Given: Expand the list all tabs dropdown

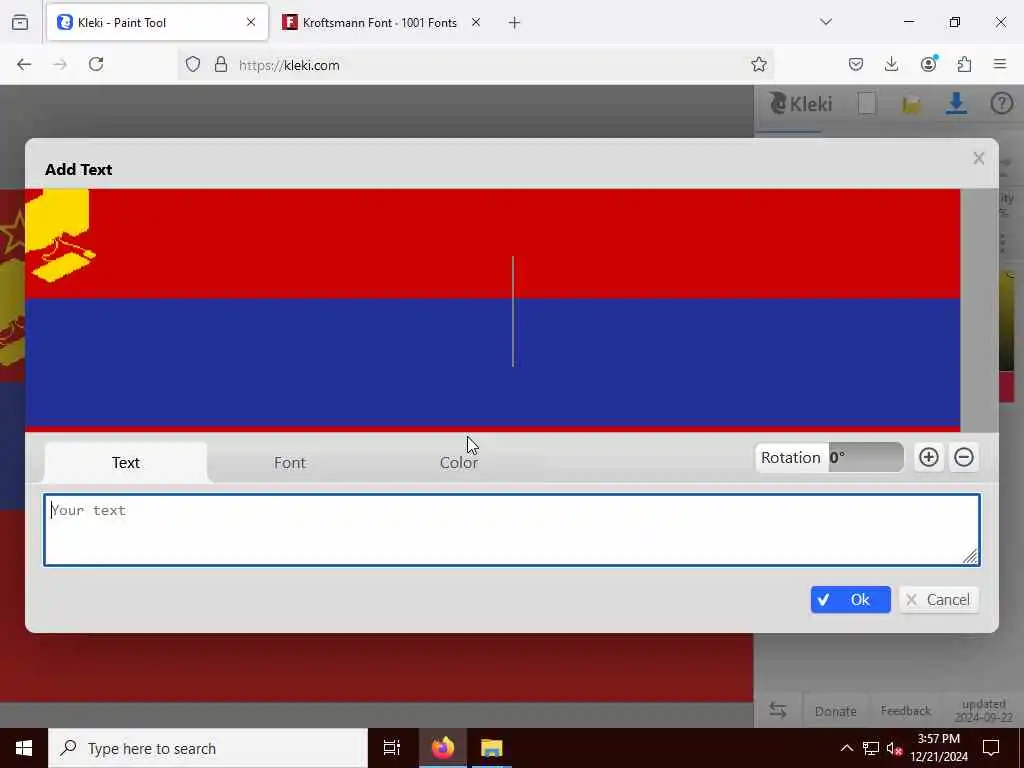Looking at the screenshot, I should pyautogui.click(x=826, y=22).
